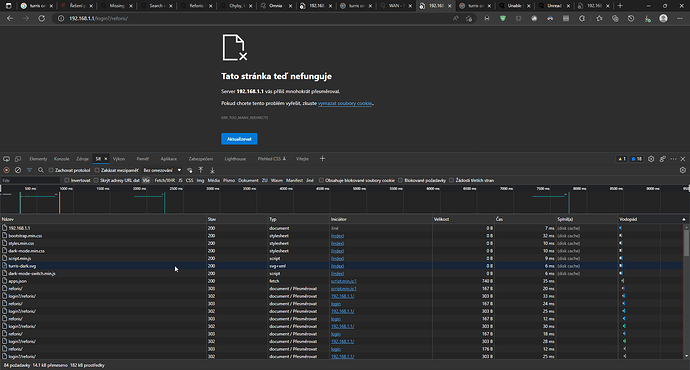Open the user profile avatar
This screenshot has width=690, height=370.
point(663,18)
